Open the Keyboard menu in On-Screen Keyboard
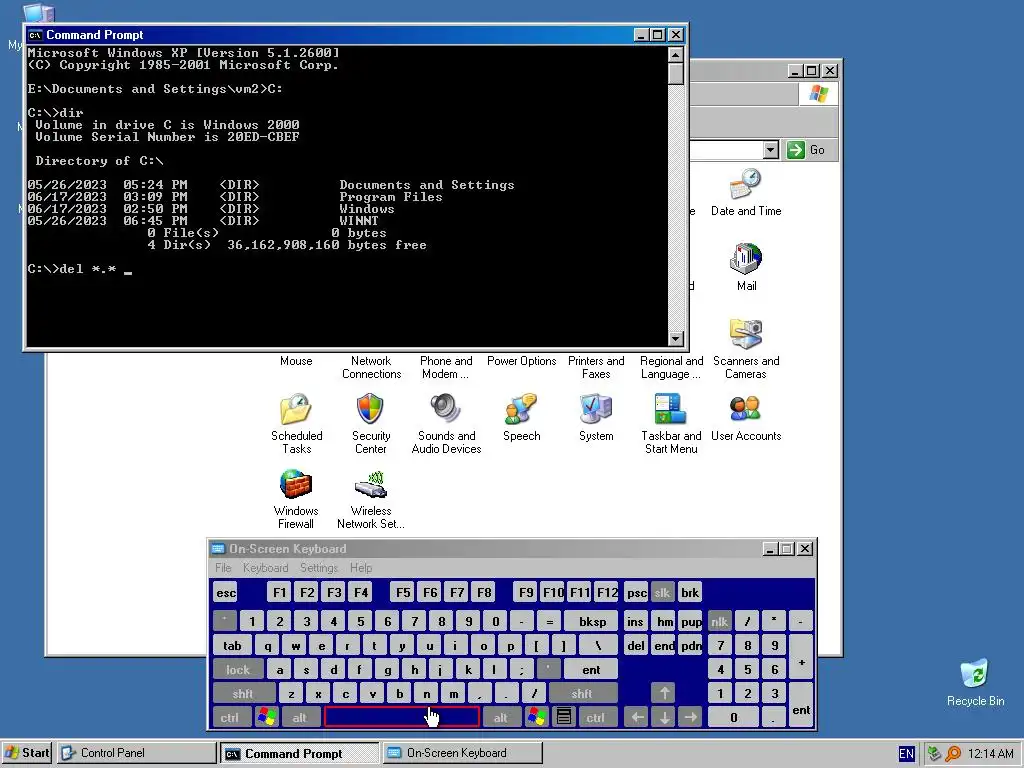The height and width of the screenshot is (768, 1024). [x=265, y=568]
